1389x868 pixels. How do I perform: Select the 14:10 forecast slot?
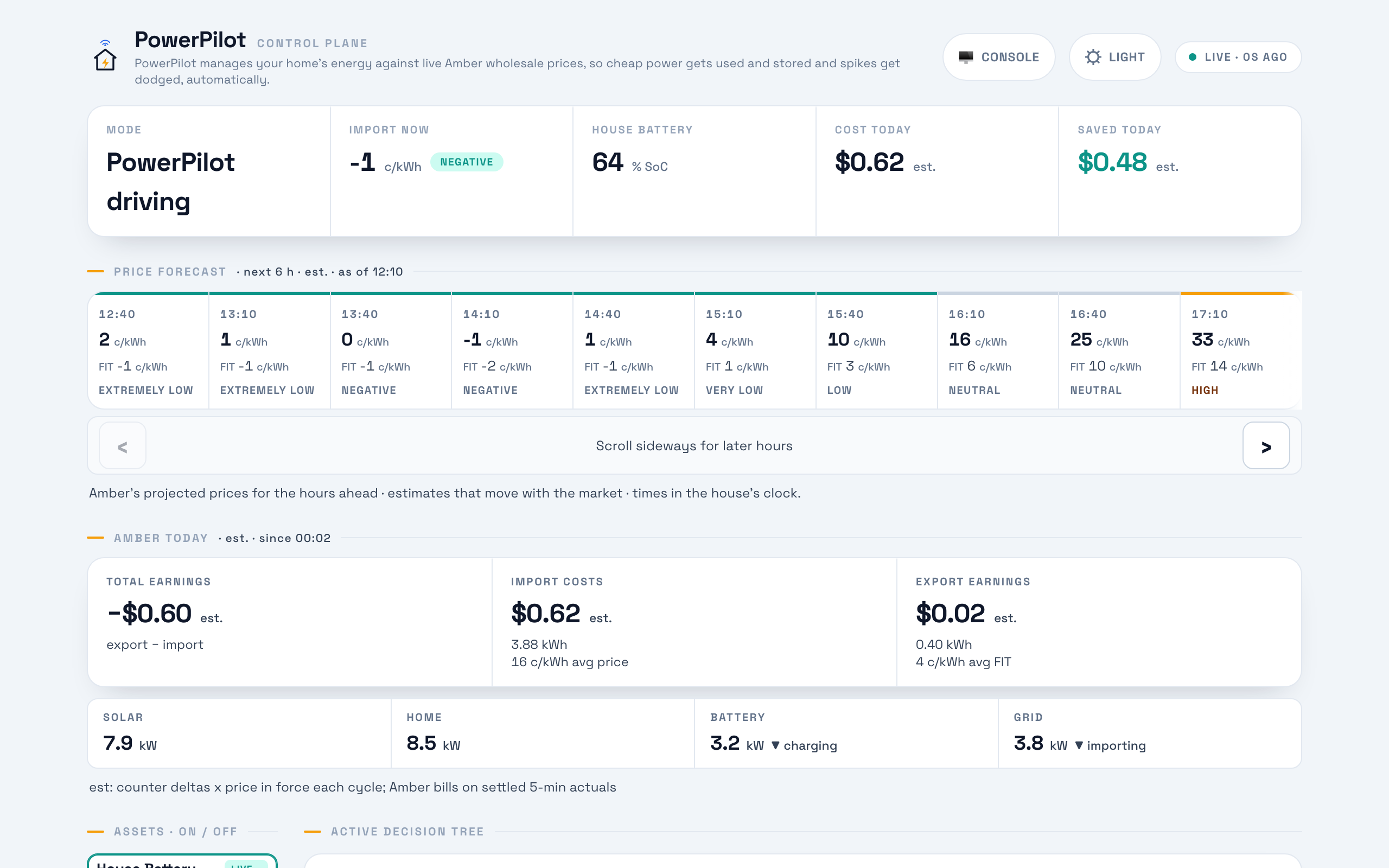point(513,351)
